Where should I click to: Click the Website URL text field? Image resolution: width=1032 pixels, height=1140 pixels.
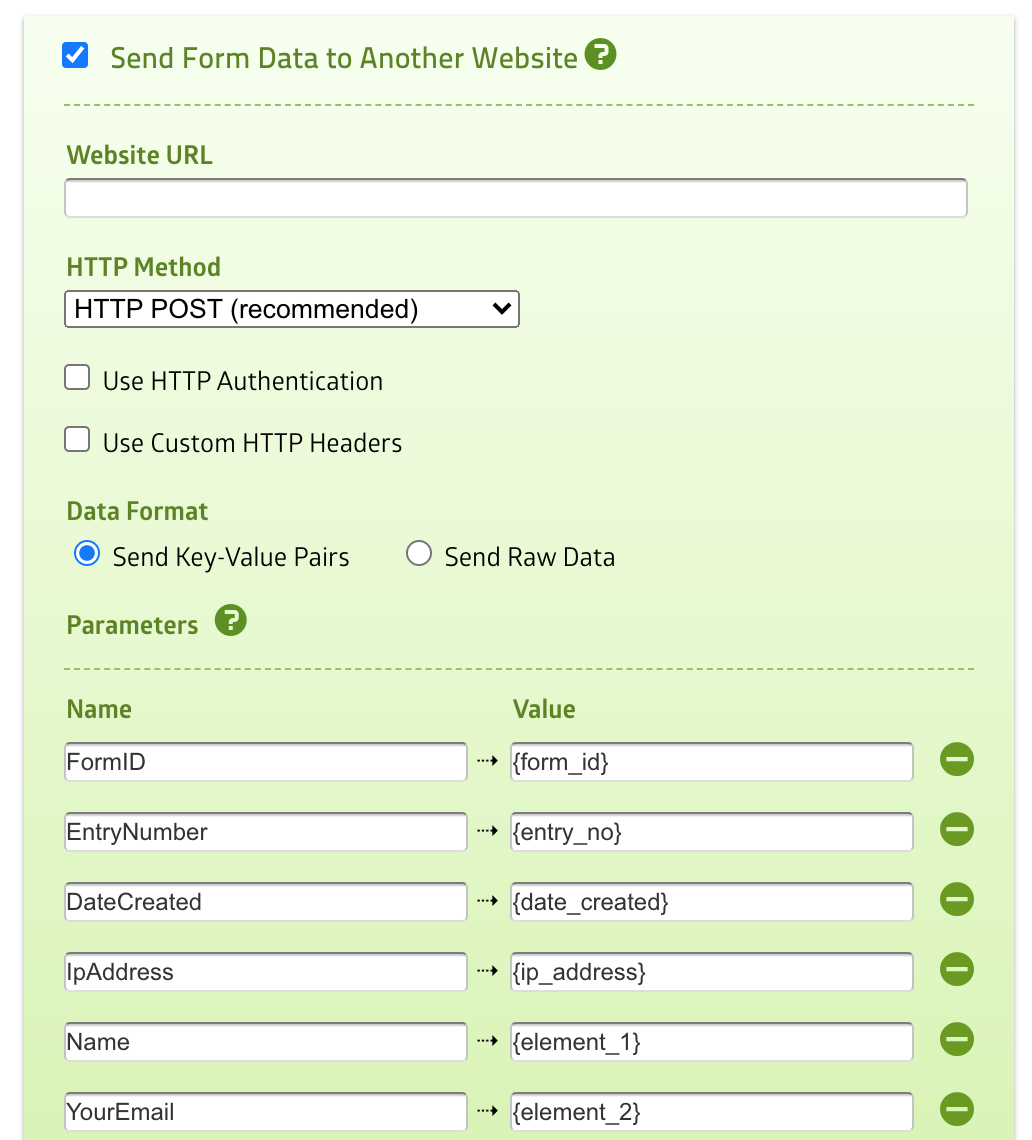515,198
